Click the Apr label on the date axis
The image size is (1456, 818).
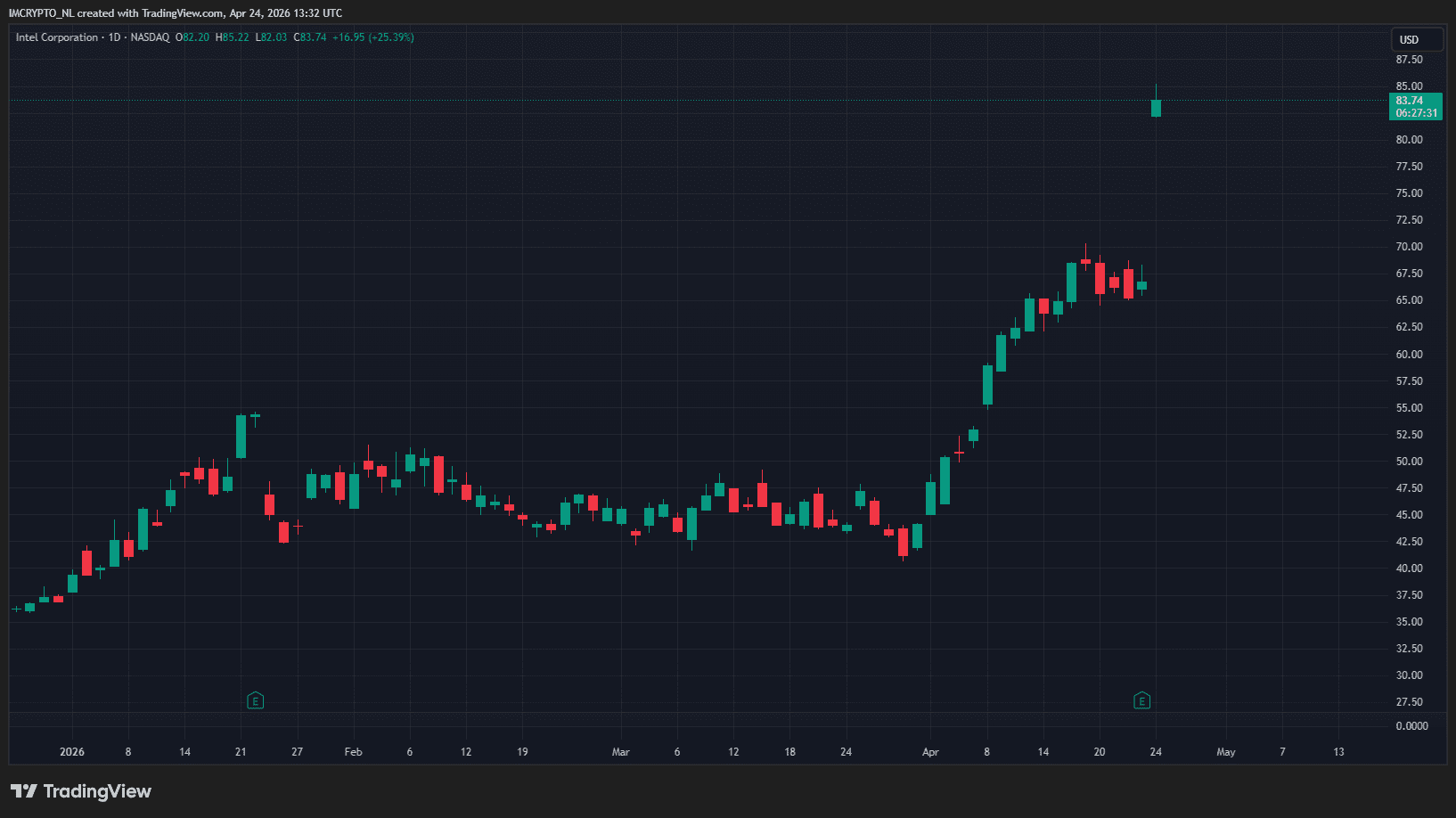point(930,752)
